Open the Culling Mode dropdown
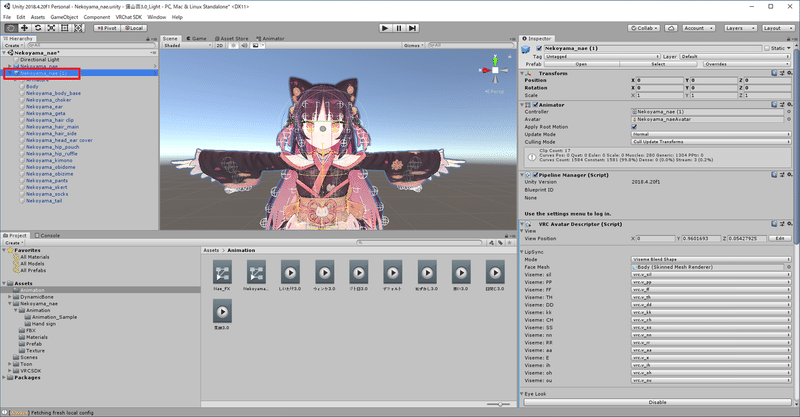 [x=711, y=142]
